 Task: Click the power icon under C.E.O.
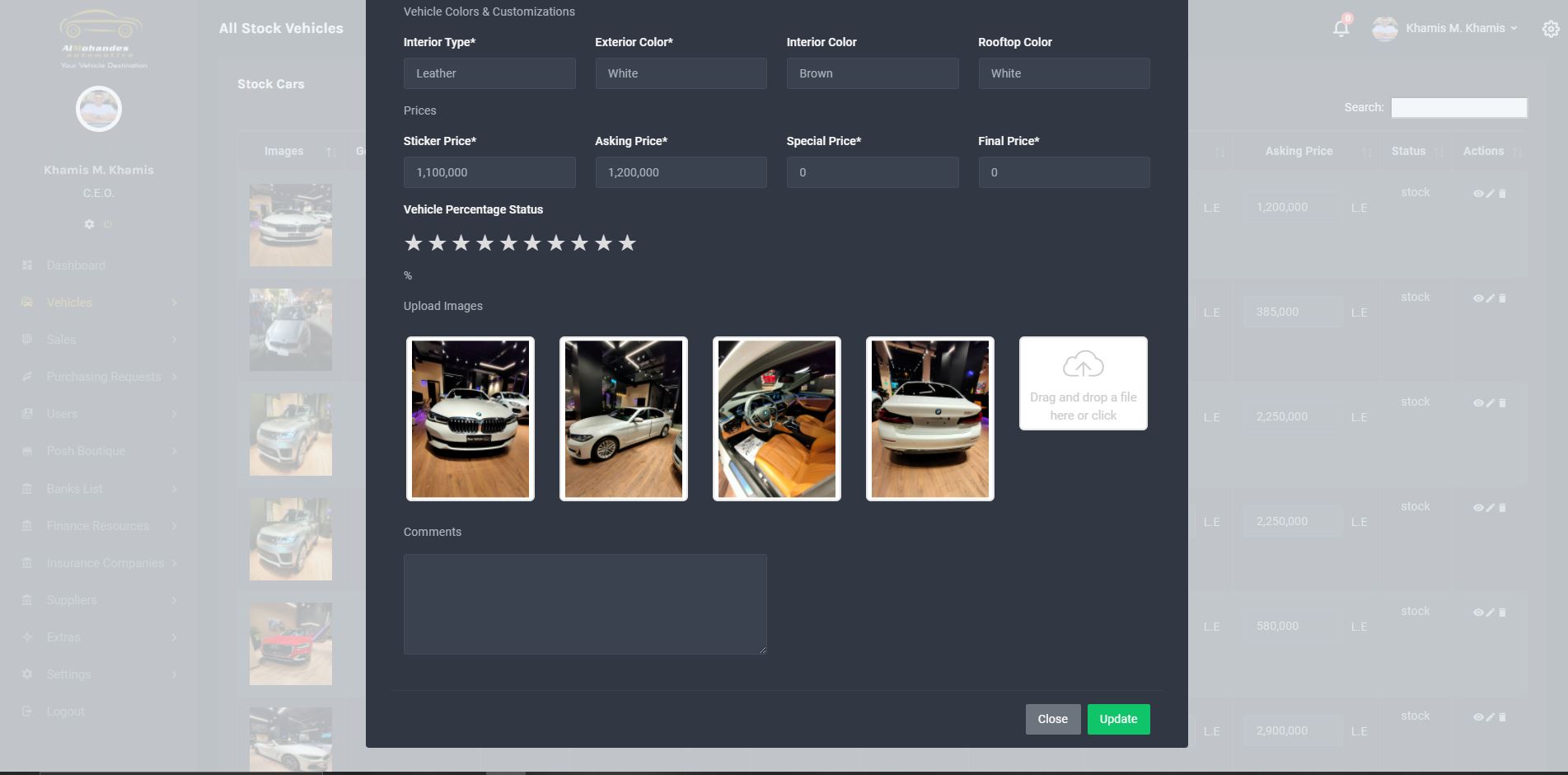108,224
